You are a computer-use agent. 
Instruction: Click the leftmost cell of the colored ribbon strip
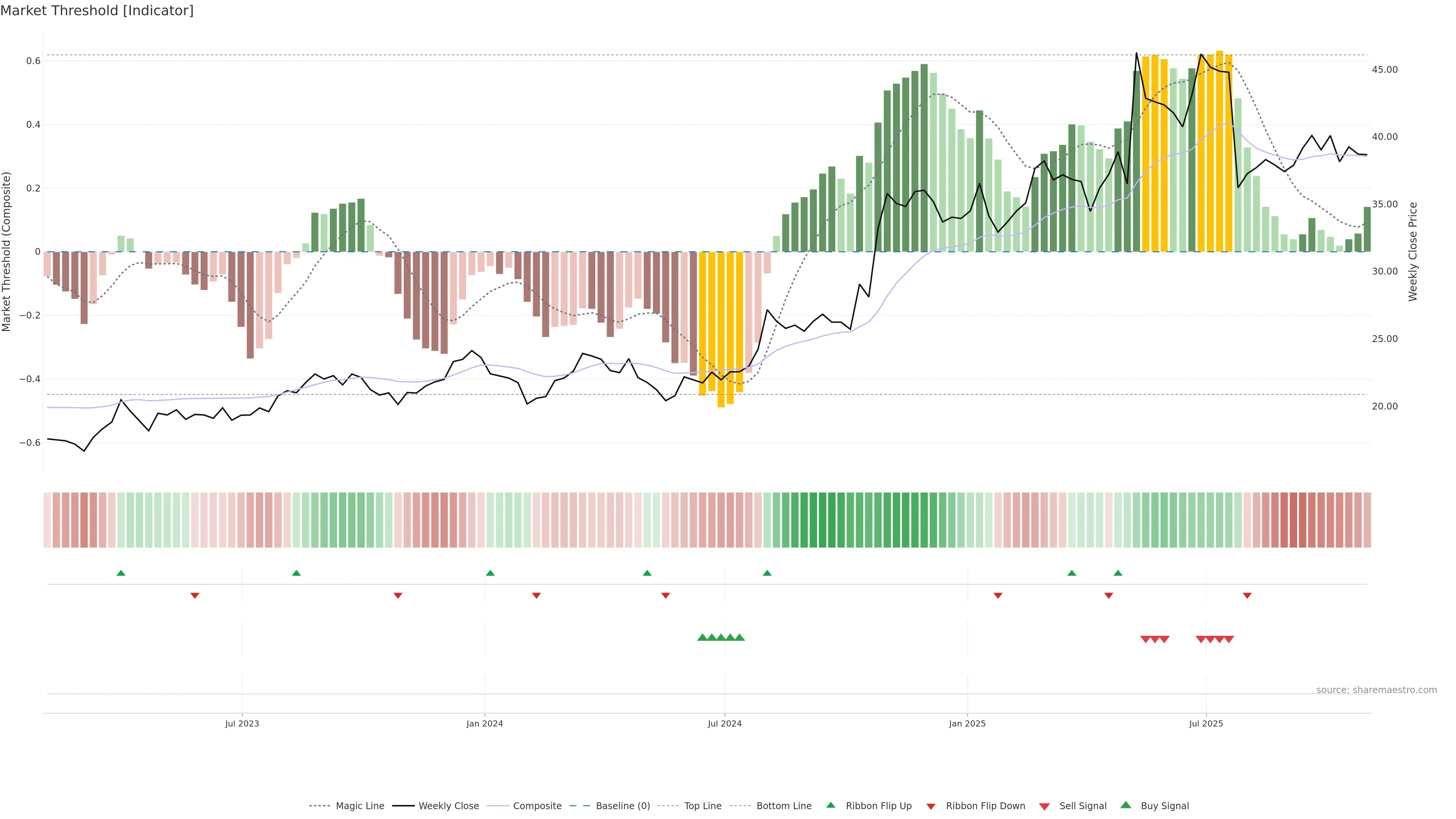[47, 519]
